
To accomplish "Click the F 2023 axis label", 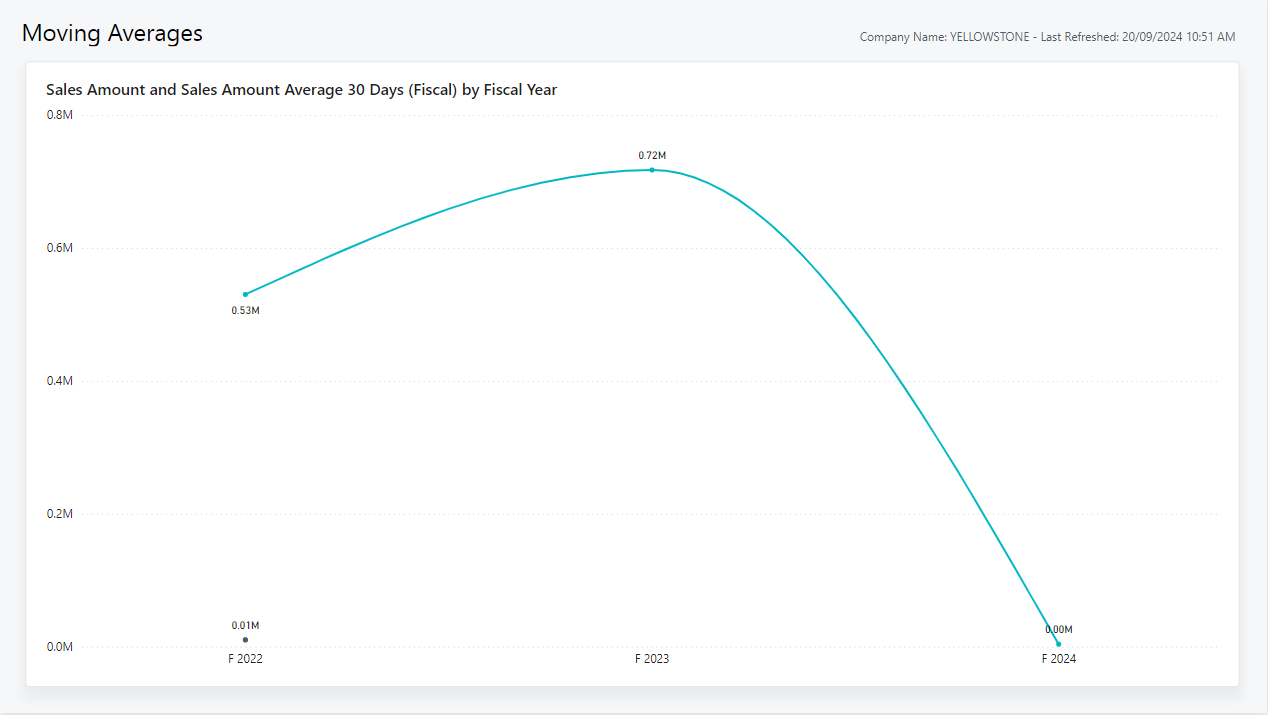I will point(652,660).
